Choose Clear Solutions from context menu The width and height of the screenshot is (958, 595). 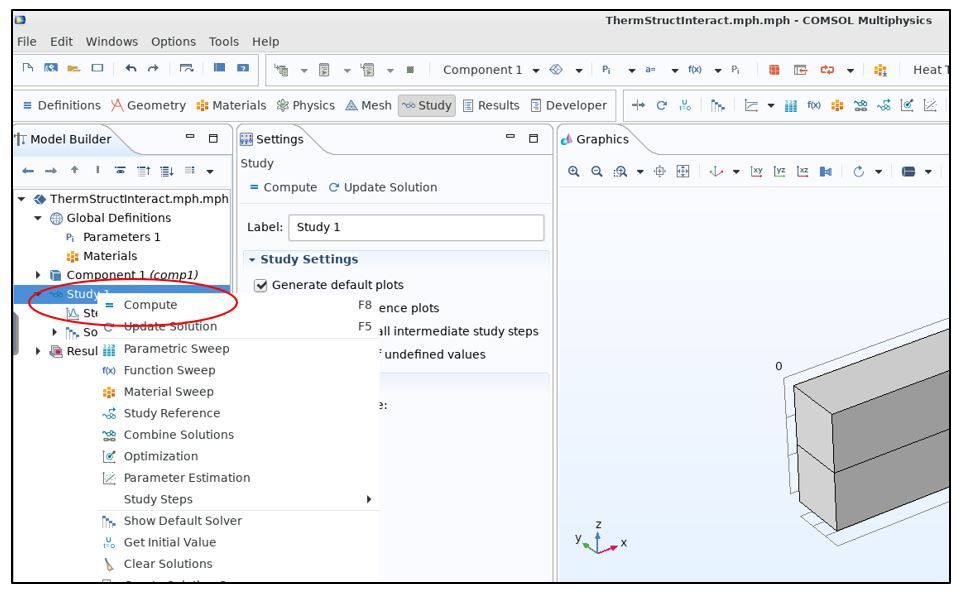238,564
